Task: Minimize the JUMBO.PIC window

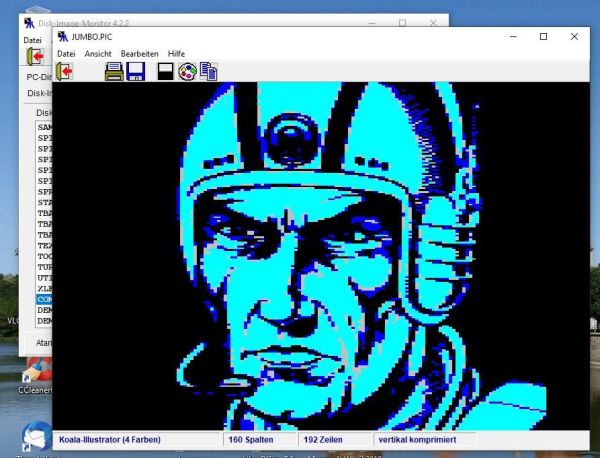Action: tap(513, 36)
